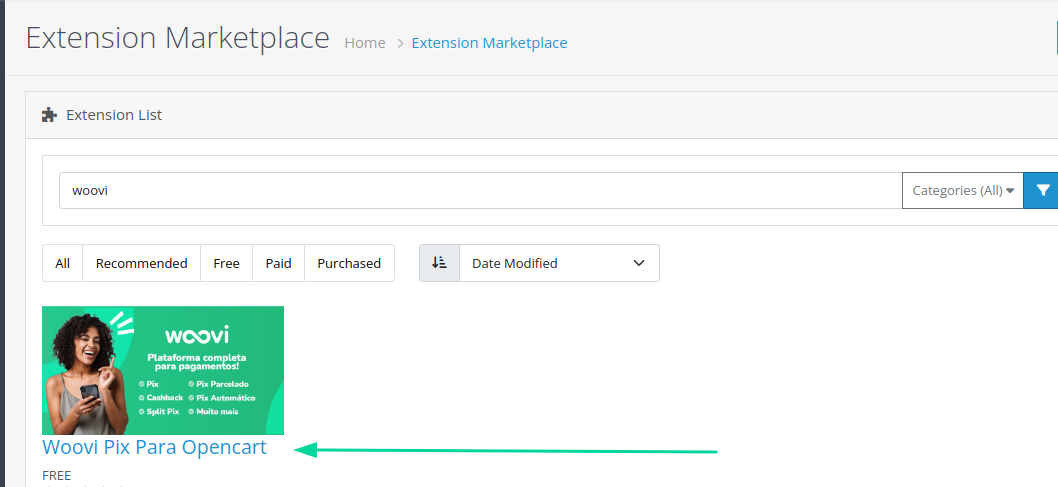Open the Categories (All) dropdown
The width and height of the screenshot is (1058, 487).
pos(963,191)
